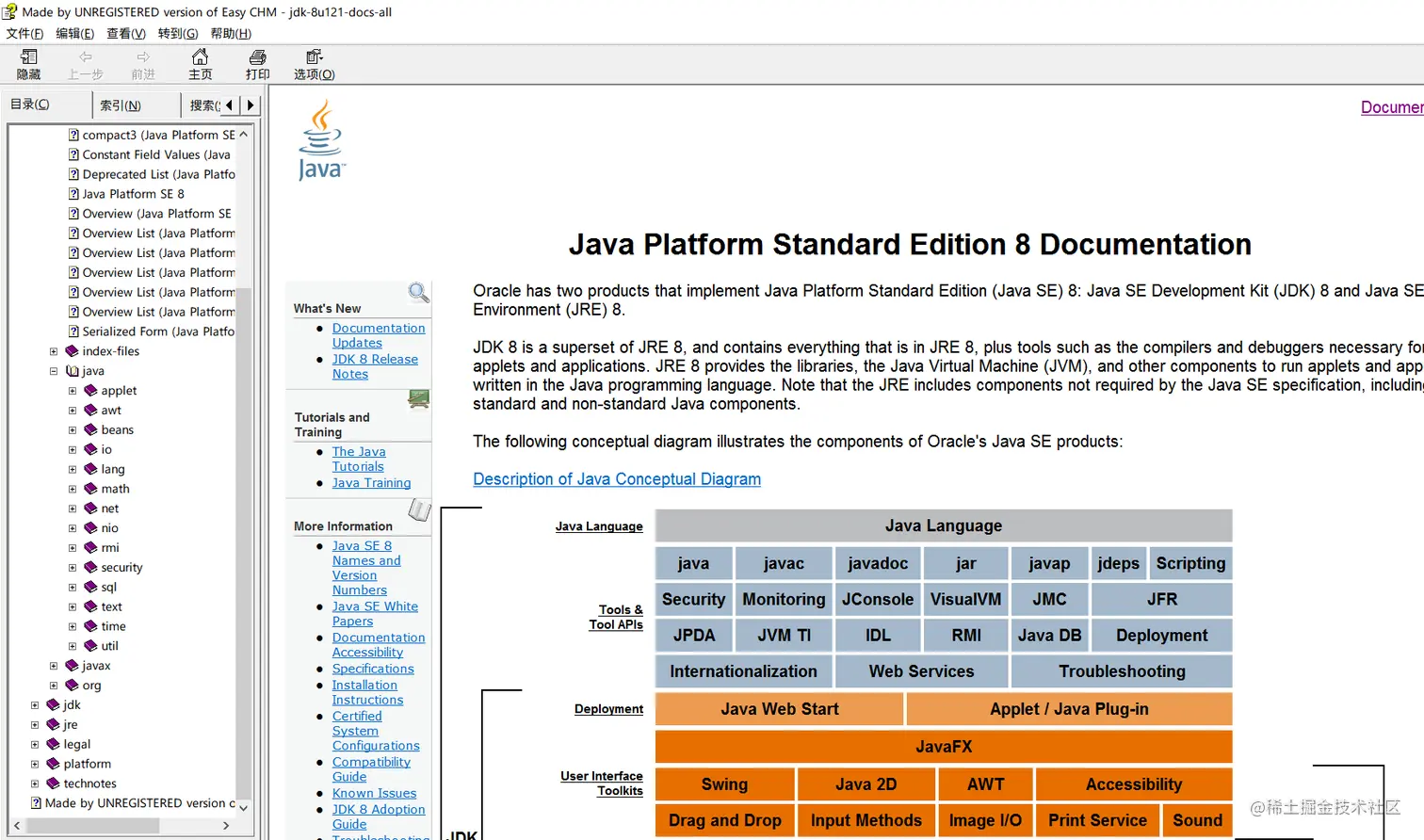Click the tree horizontal scrollbar right arrow
1424x840 pixels.
pyautogui.click(x=226, y=826)
